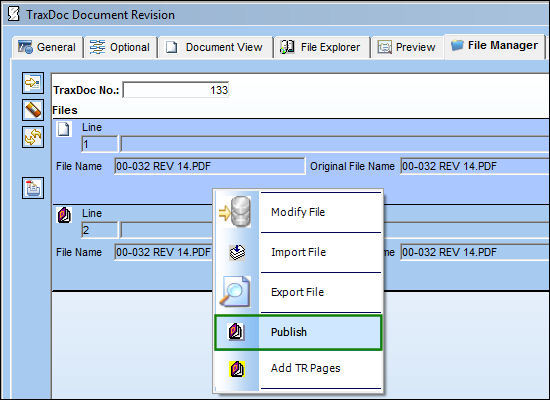Switch to the Document View tab
Screen dimensions: 550x400
215,47
